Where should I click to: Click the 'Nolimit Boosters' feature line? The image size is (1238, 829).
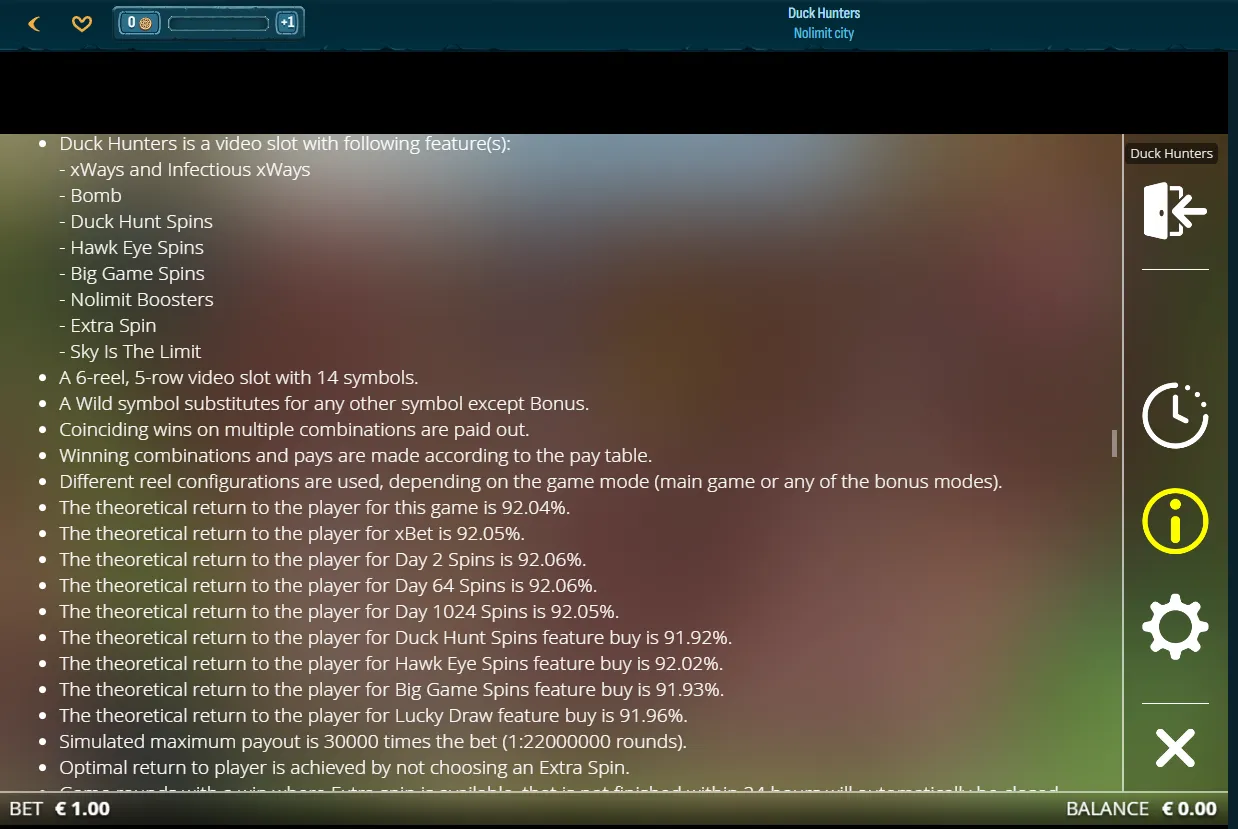[136, 300]
